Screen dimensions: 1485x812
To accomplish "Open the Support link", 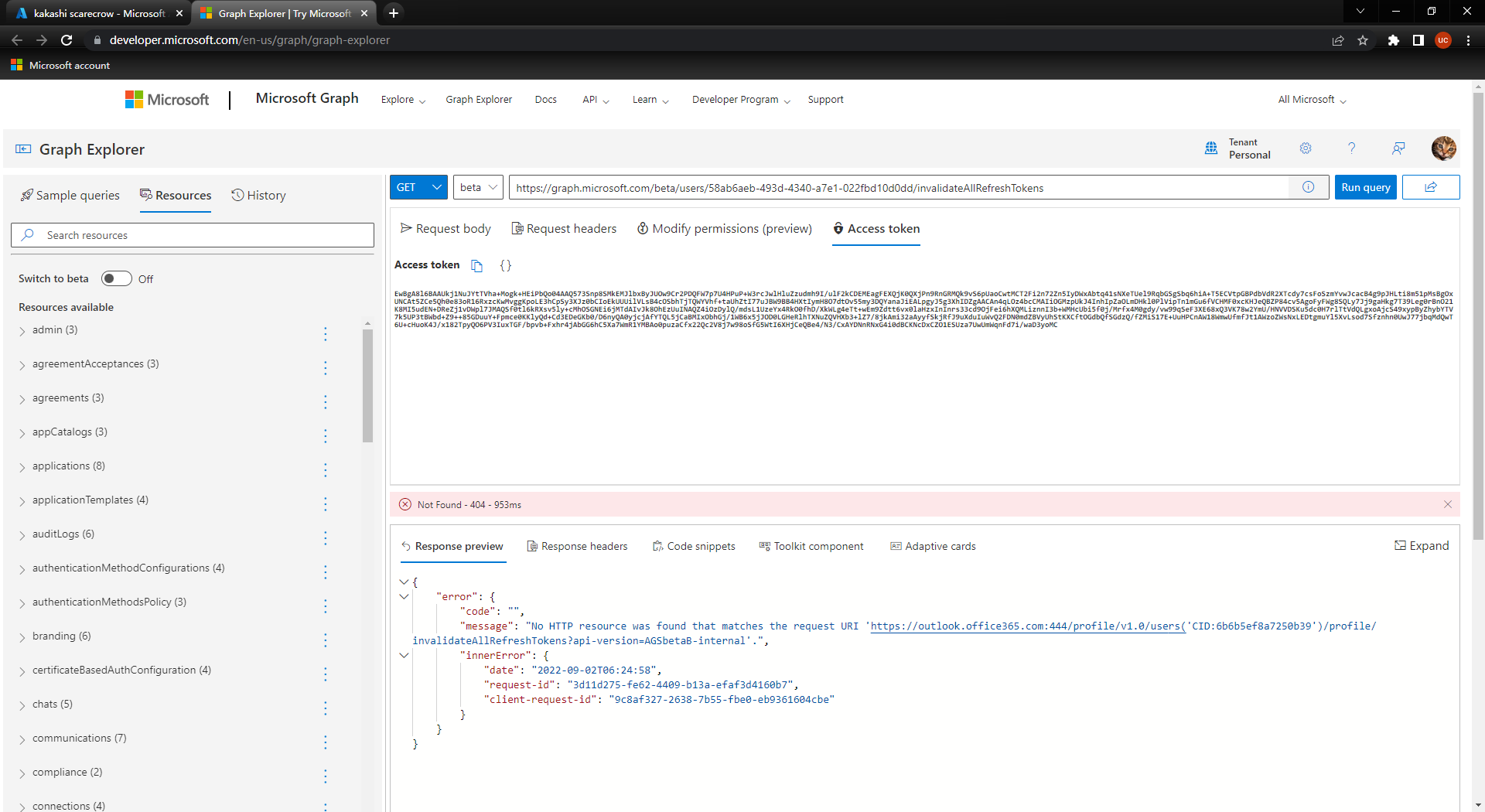I will tap(825, 100).
